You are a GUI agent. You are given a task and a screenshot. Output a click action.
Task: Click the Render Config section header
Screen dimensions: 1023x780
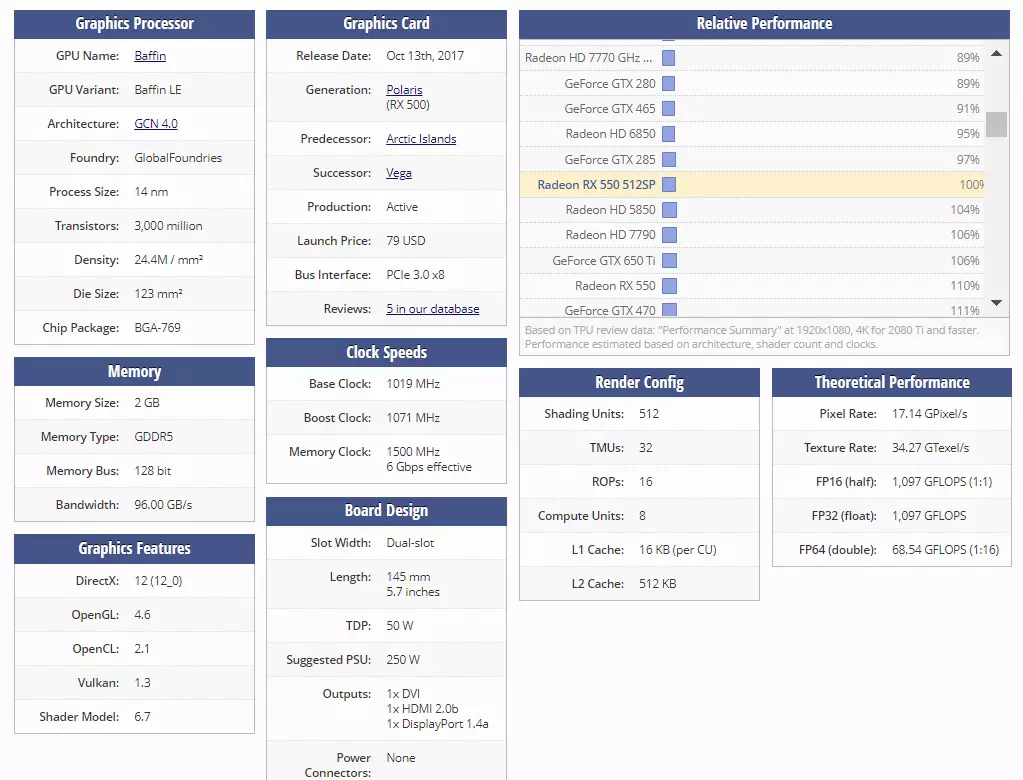click(639, 382)
